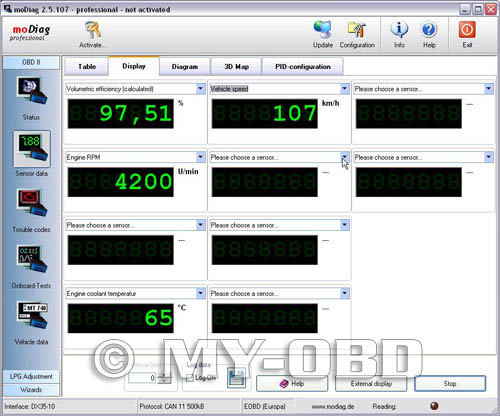Click the 65 °C coolant display

(x=120, y=318)
